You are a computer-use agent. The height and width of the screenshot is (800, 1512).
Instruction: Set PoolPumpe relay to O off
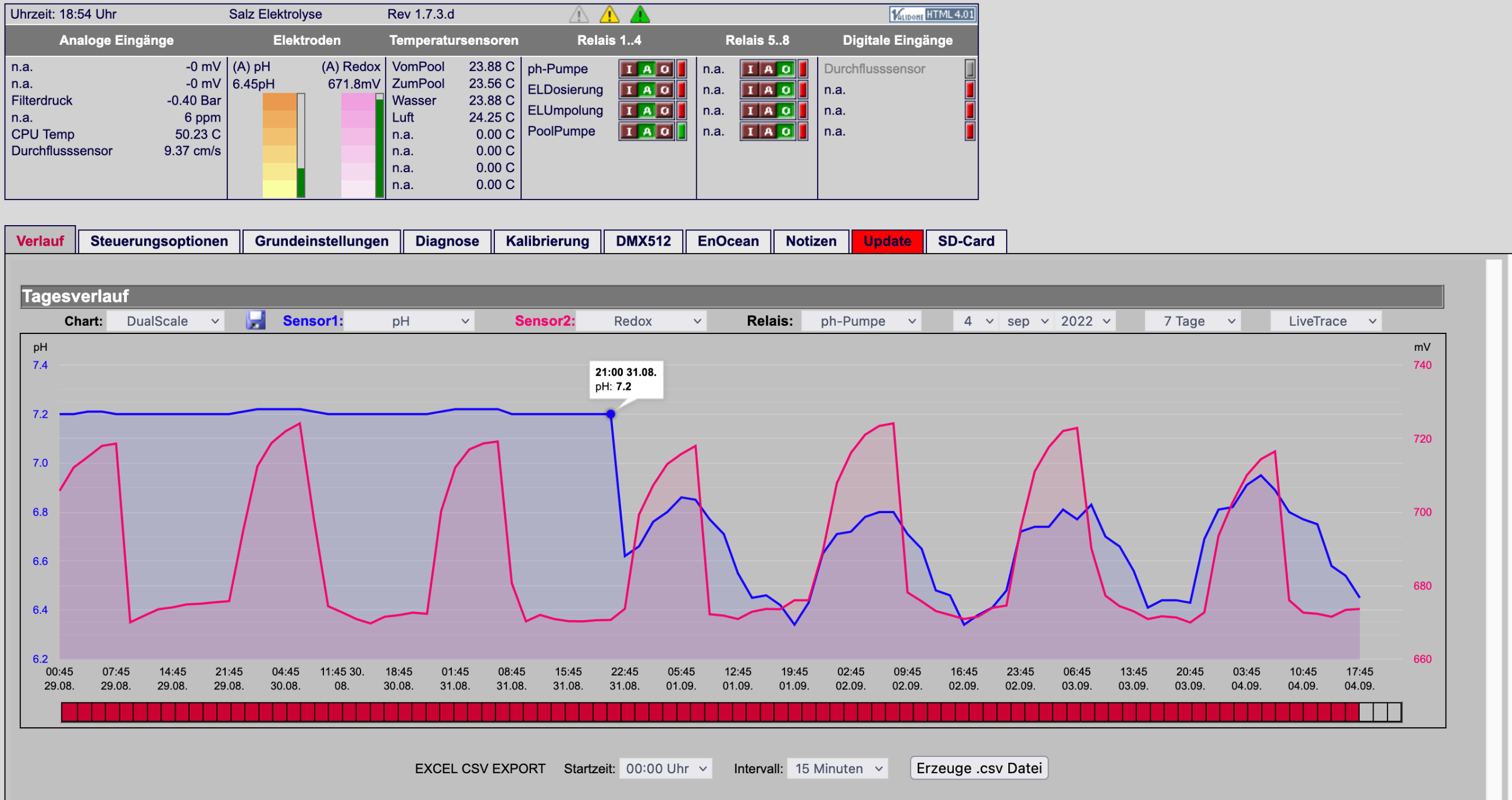click(665, 131)
